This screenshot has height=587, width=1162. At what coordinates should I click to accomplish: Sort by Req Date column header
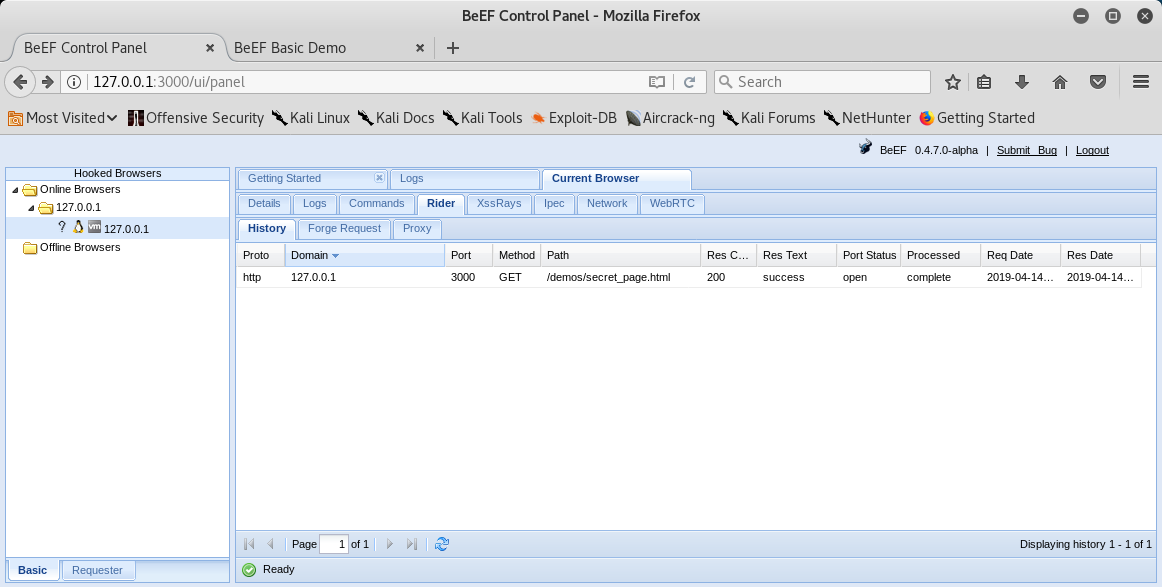pyautogui.click(x=1020, y=256)
